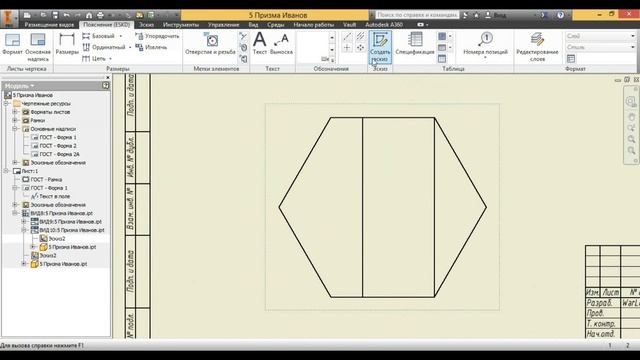
Task: Click the centerline tool icon
Action: coord(347,36)
